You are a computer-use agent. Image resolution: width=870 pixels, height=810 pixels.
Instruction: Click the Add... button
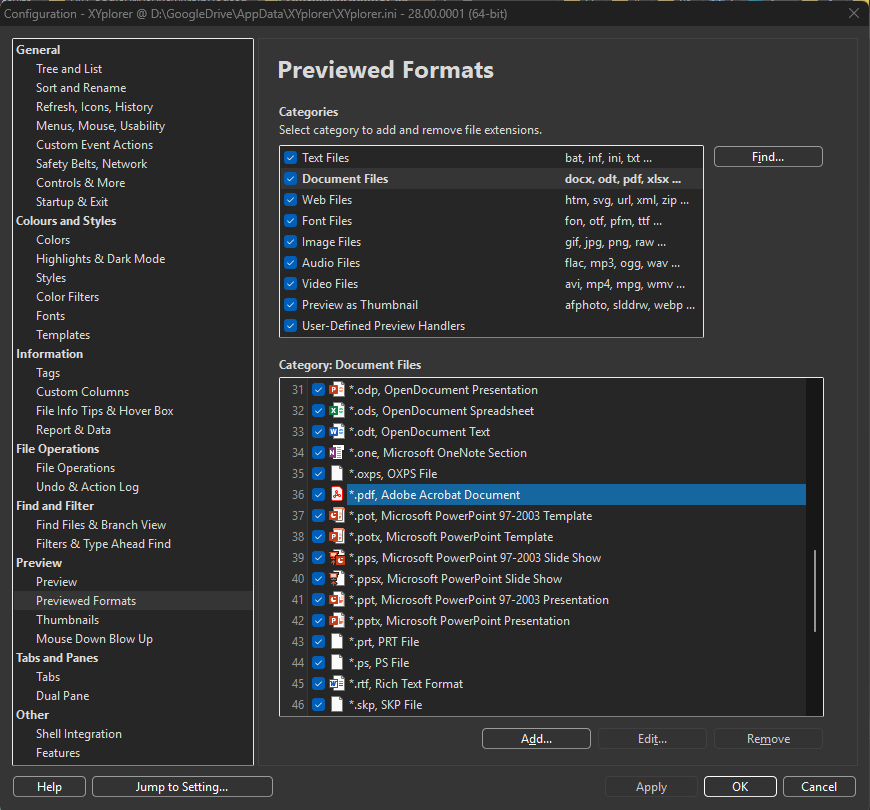(x=536, y=739)
